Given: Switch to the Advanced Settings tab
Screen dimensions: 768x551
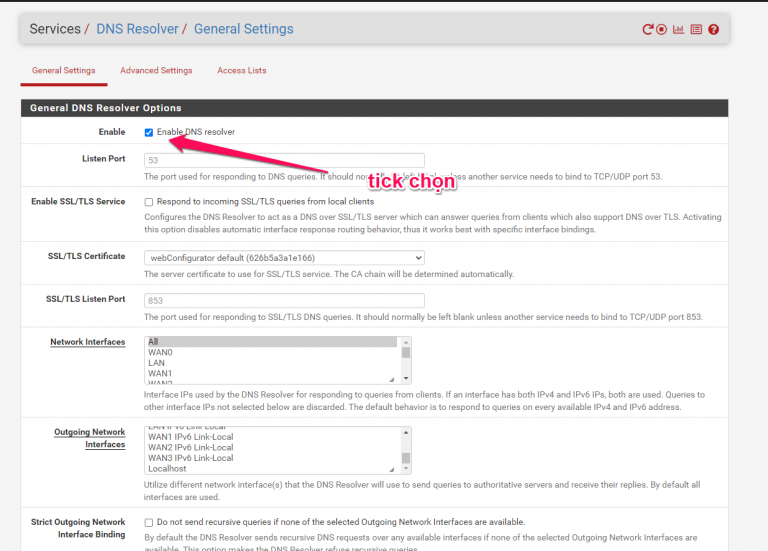Looking at the screenshot, I should coord(156,71).
